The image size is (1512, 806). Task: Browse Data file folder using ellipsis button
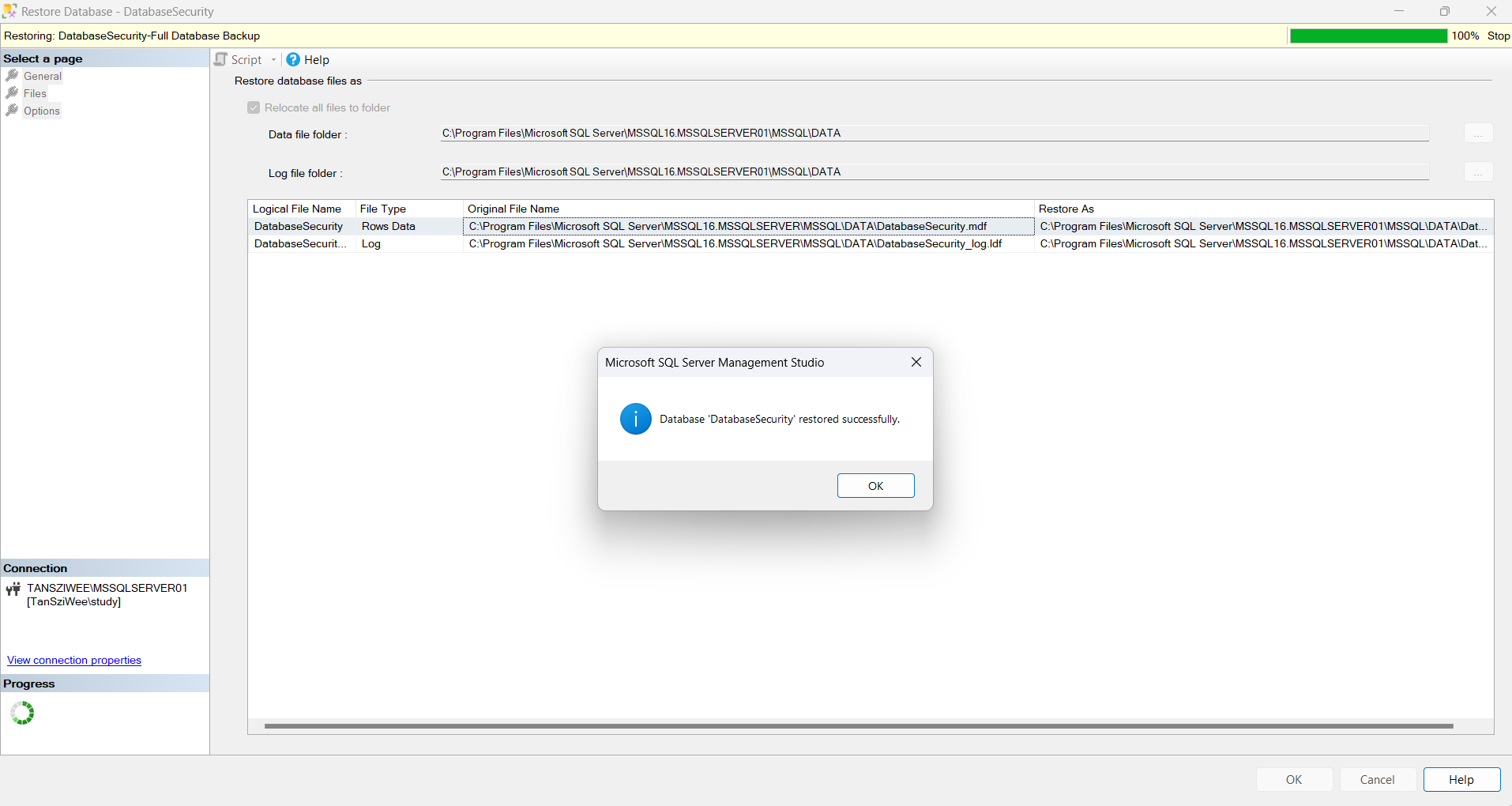click(1478, 133)
